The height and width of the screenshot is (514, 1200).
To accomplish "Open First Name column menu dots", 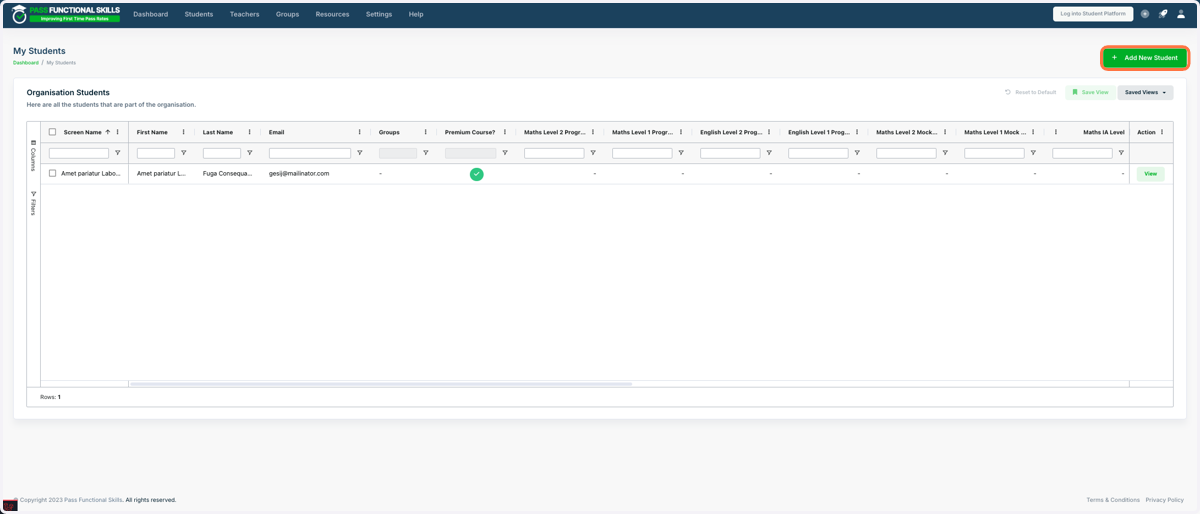I will click(x=184, y=132).
